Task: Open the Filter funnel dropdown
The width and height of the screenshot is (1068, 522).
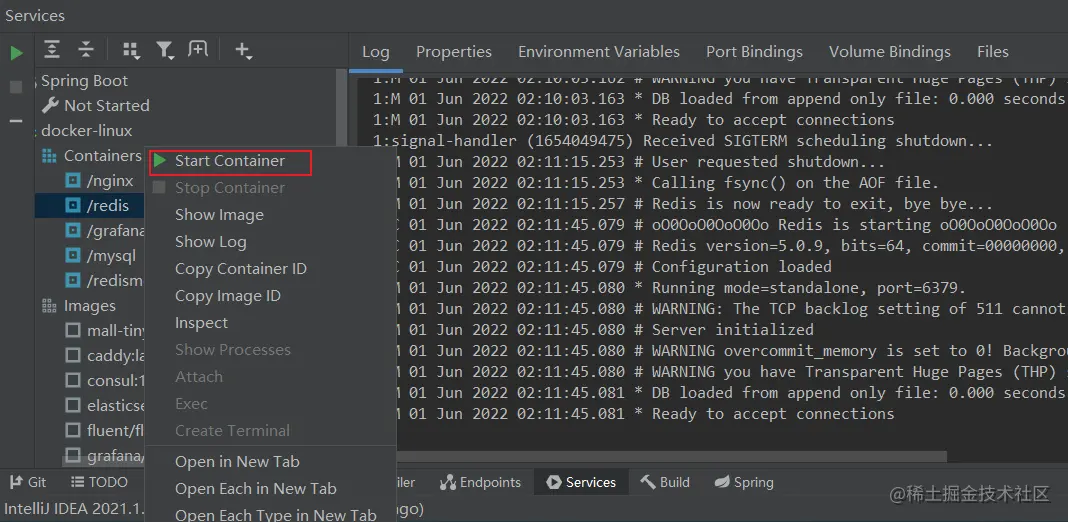Action: pyautogui.click(x=165, y=50)
